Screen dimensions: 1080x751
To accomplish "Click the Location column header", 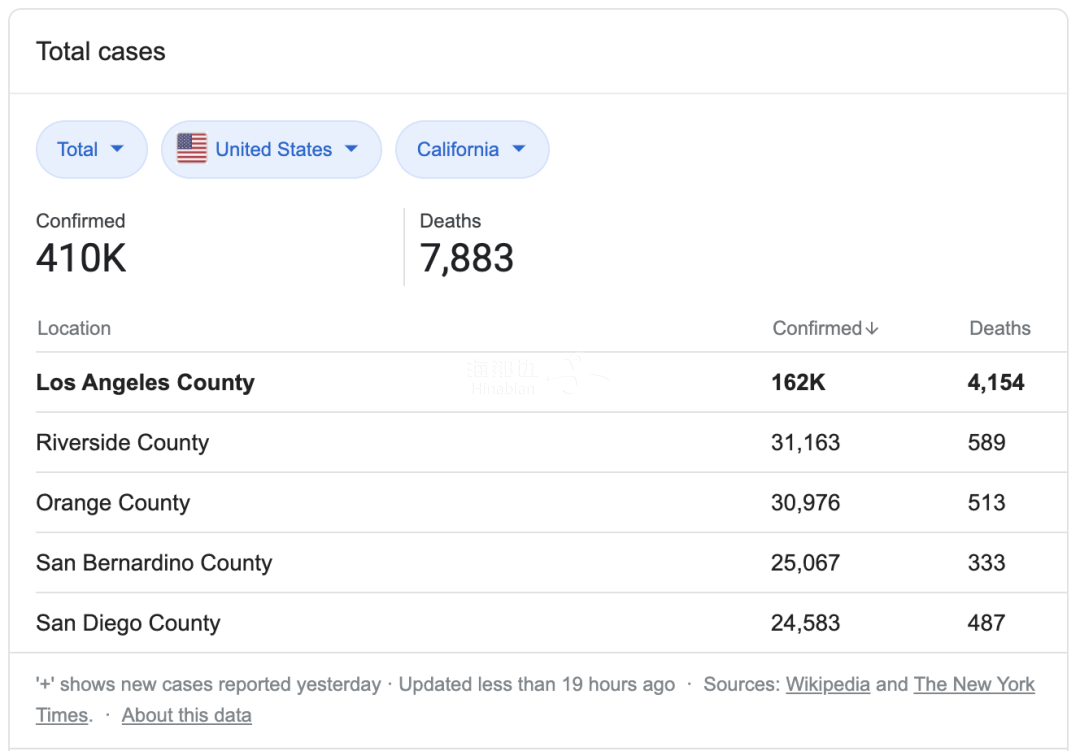I will (74, 329).
